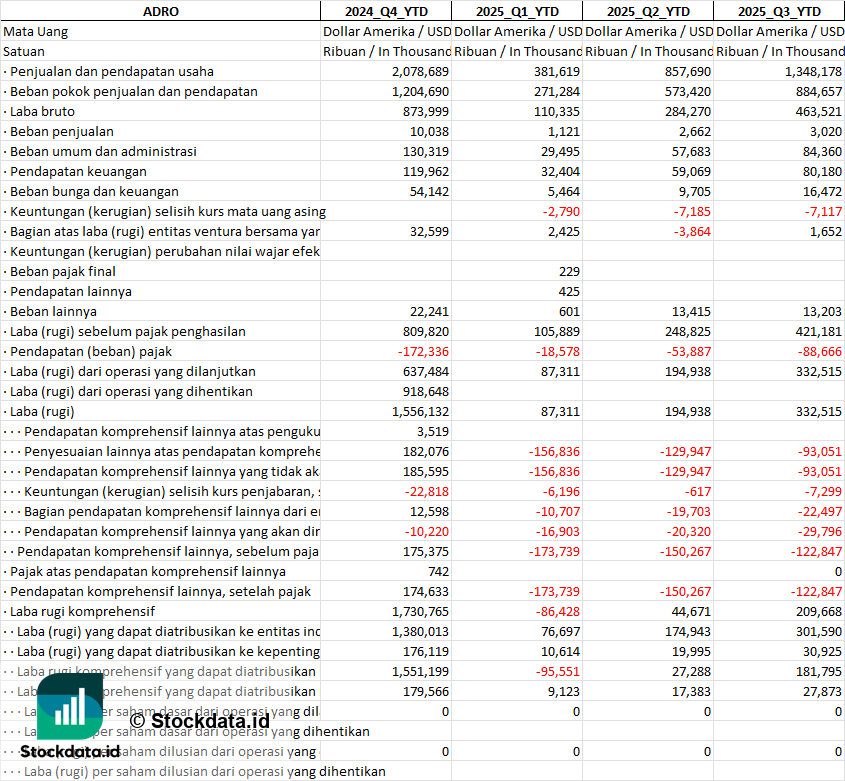Click forex loss value -7,185
The width and height of the screenshot is (845, 781).
click(692, 211)
